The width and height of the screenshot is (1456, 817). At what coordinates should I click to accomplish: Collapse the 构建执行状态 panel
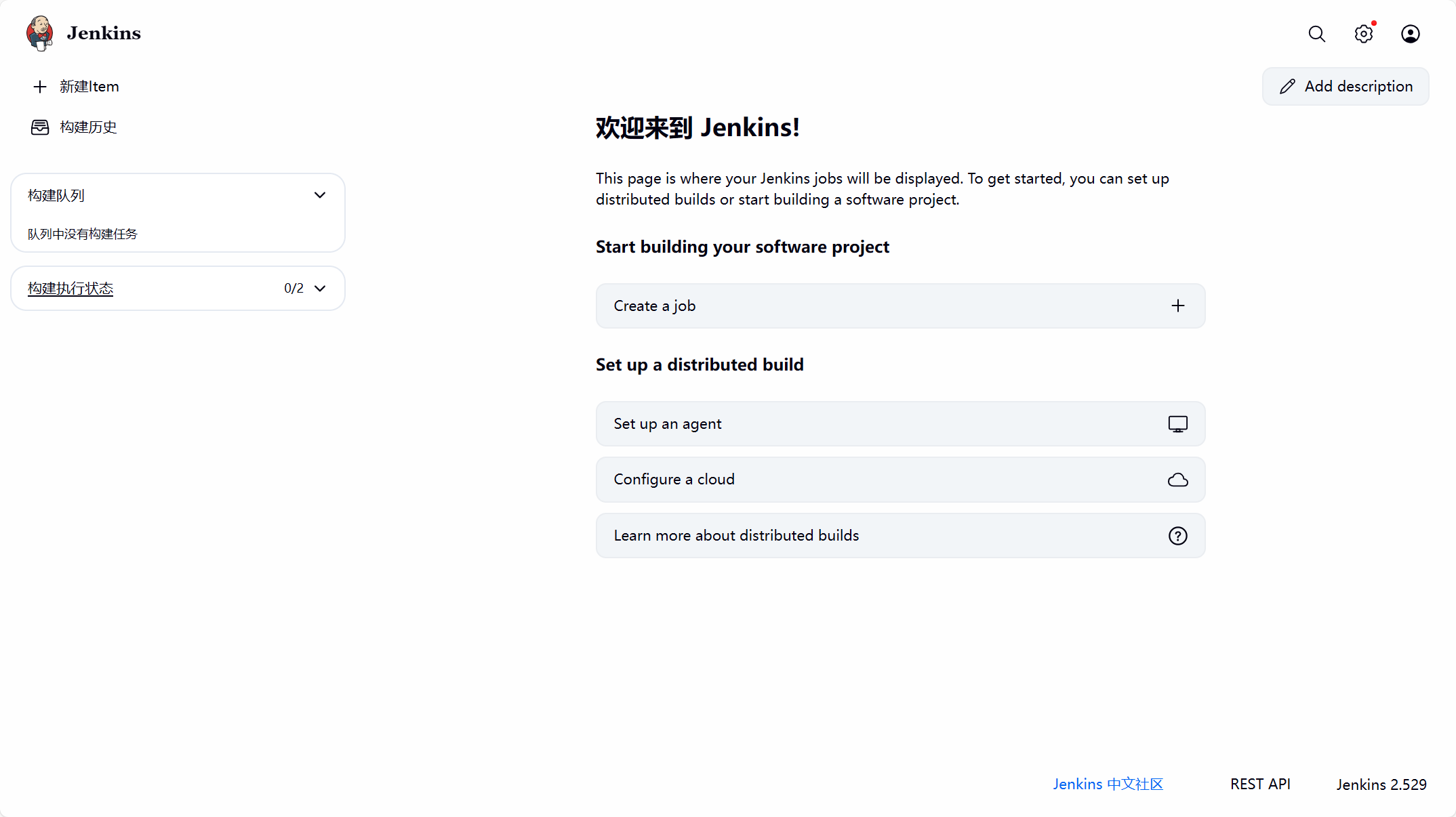point(320,288)
